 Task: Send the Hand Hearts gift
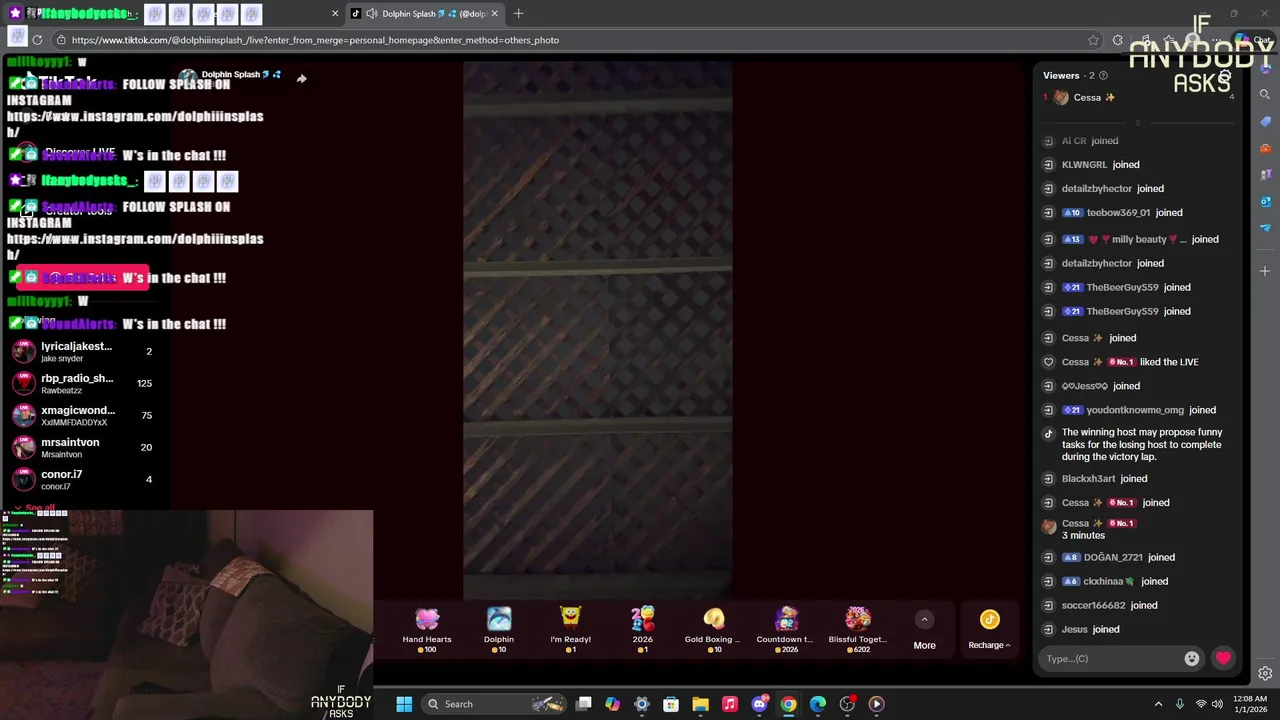point(427,630)
